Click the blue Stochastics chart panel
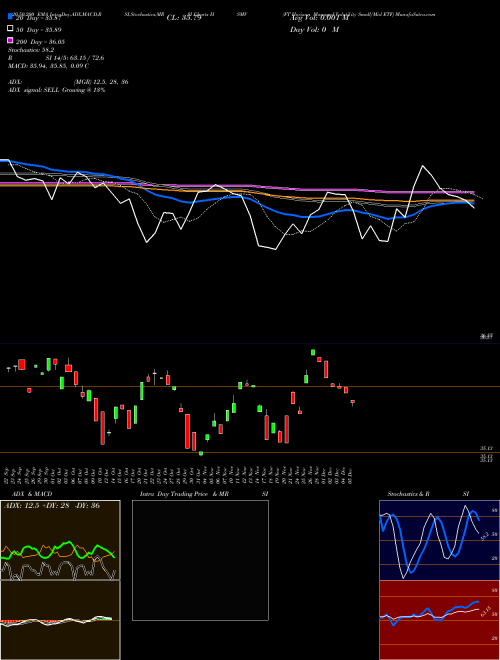Viewport: 500px width, 660px height. (439, 540)
